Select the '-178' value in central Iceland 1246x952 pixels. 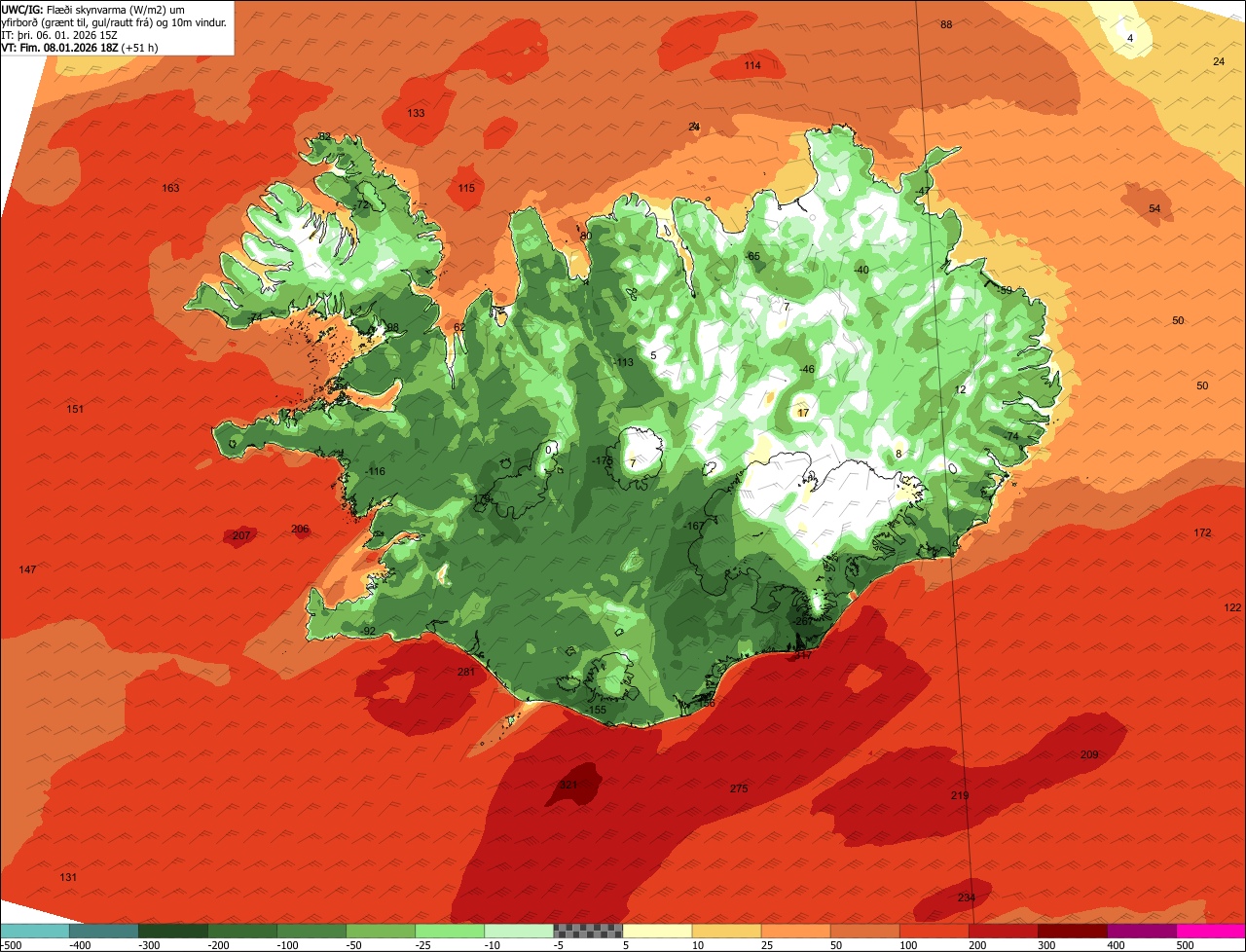[x=603, y=460]
